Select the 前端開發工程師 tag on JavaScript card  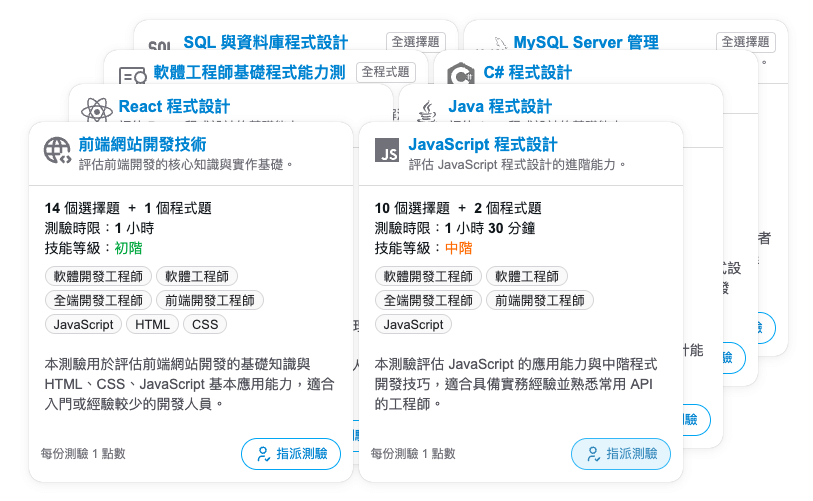point(540,300)
